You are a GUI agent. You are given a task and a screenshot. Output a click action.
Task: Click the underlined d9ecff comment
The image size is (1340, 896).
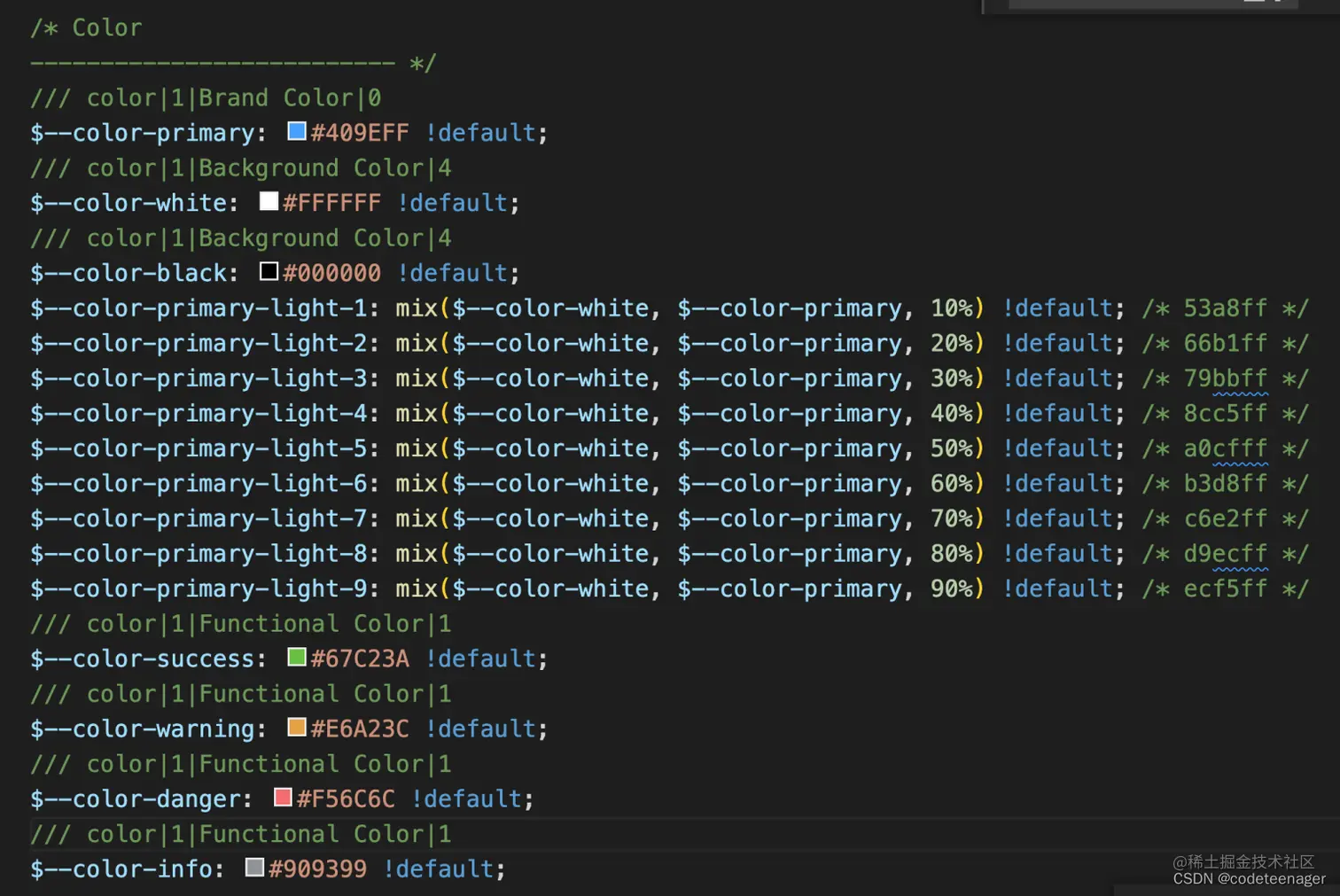tap(1226, 554)
